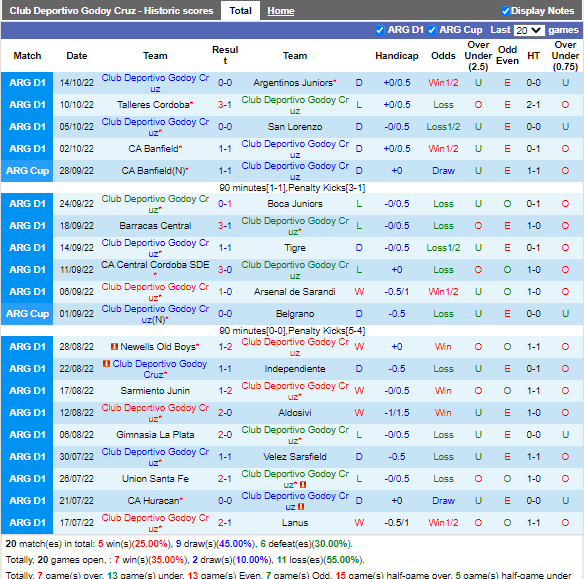Click the 3-1 score against Talleres Cordoba

pyautogui.click(x=225, y=105)
